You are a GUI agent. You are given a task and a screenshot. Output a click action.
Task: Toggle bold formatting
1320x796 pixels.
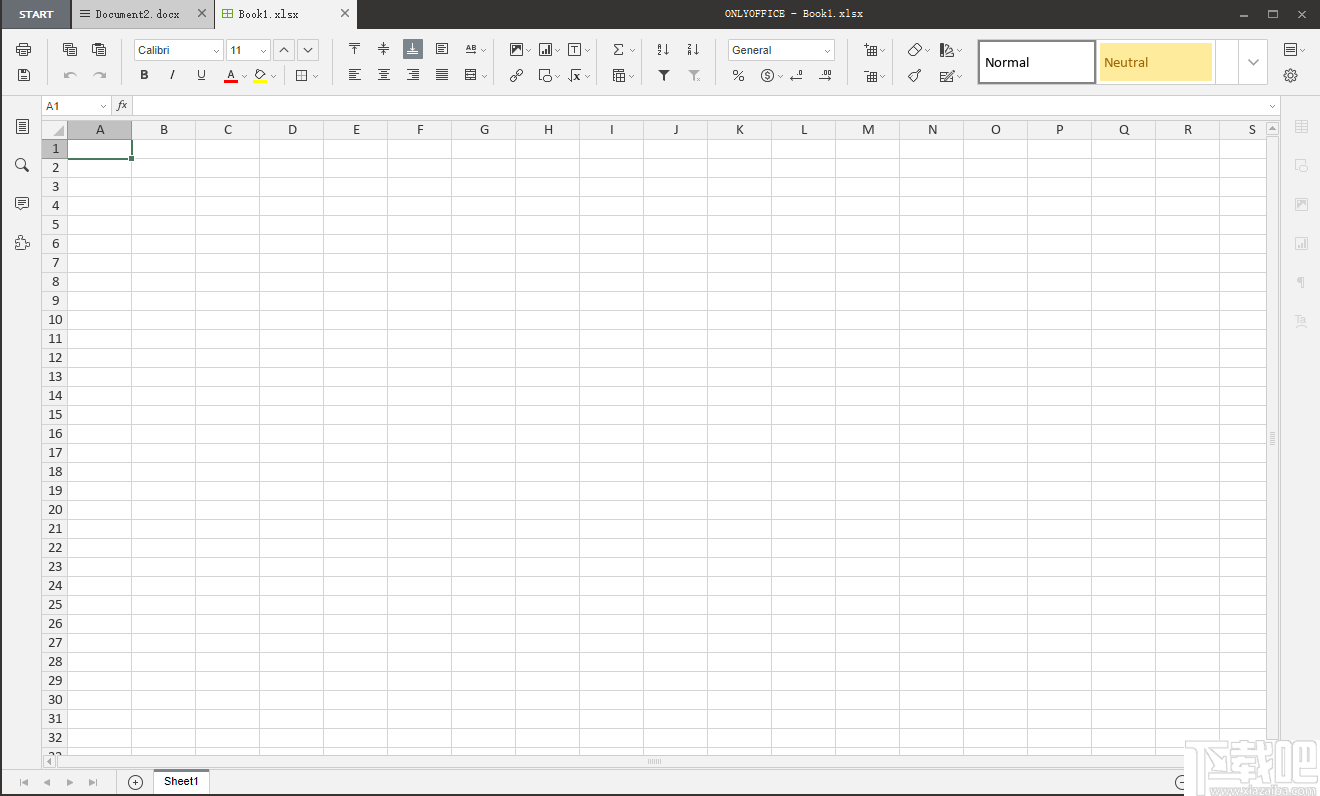pos(144,75)
